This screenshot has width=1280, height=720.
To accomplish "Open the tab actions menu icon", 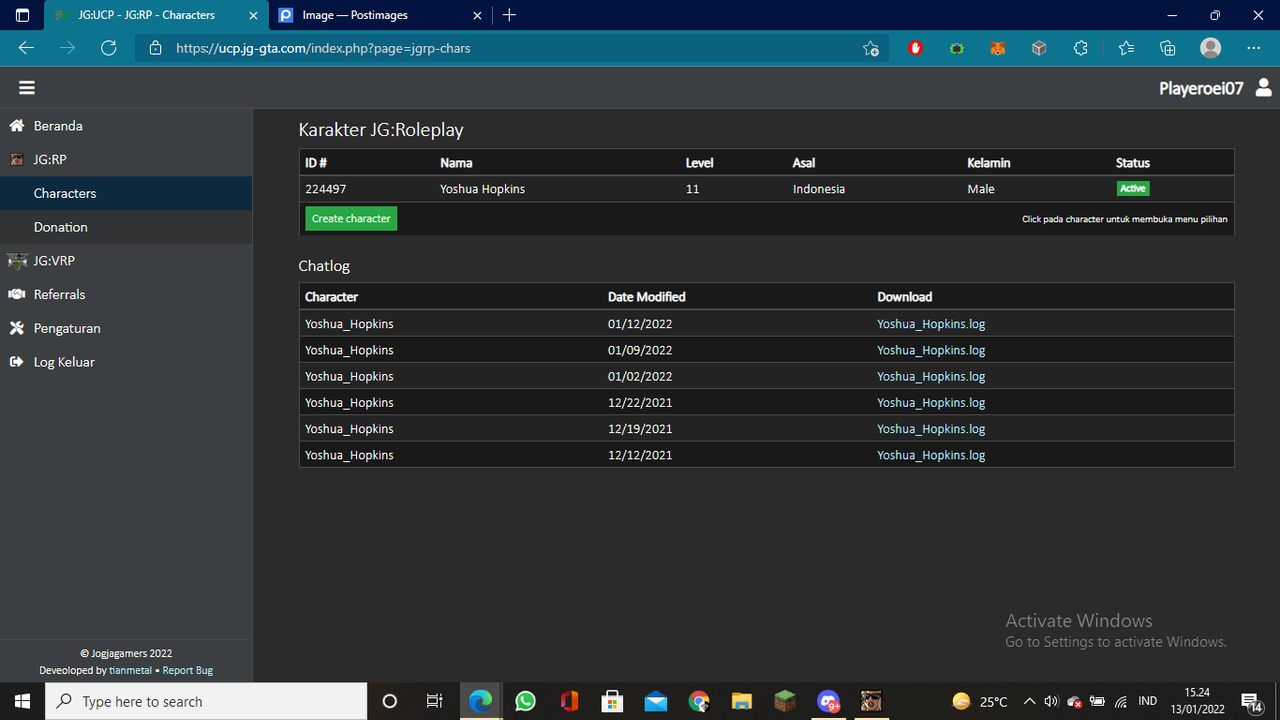I will point(22,15).
